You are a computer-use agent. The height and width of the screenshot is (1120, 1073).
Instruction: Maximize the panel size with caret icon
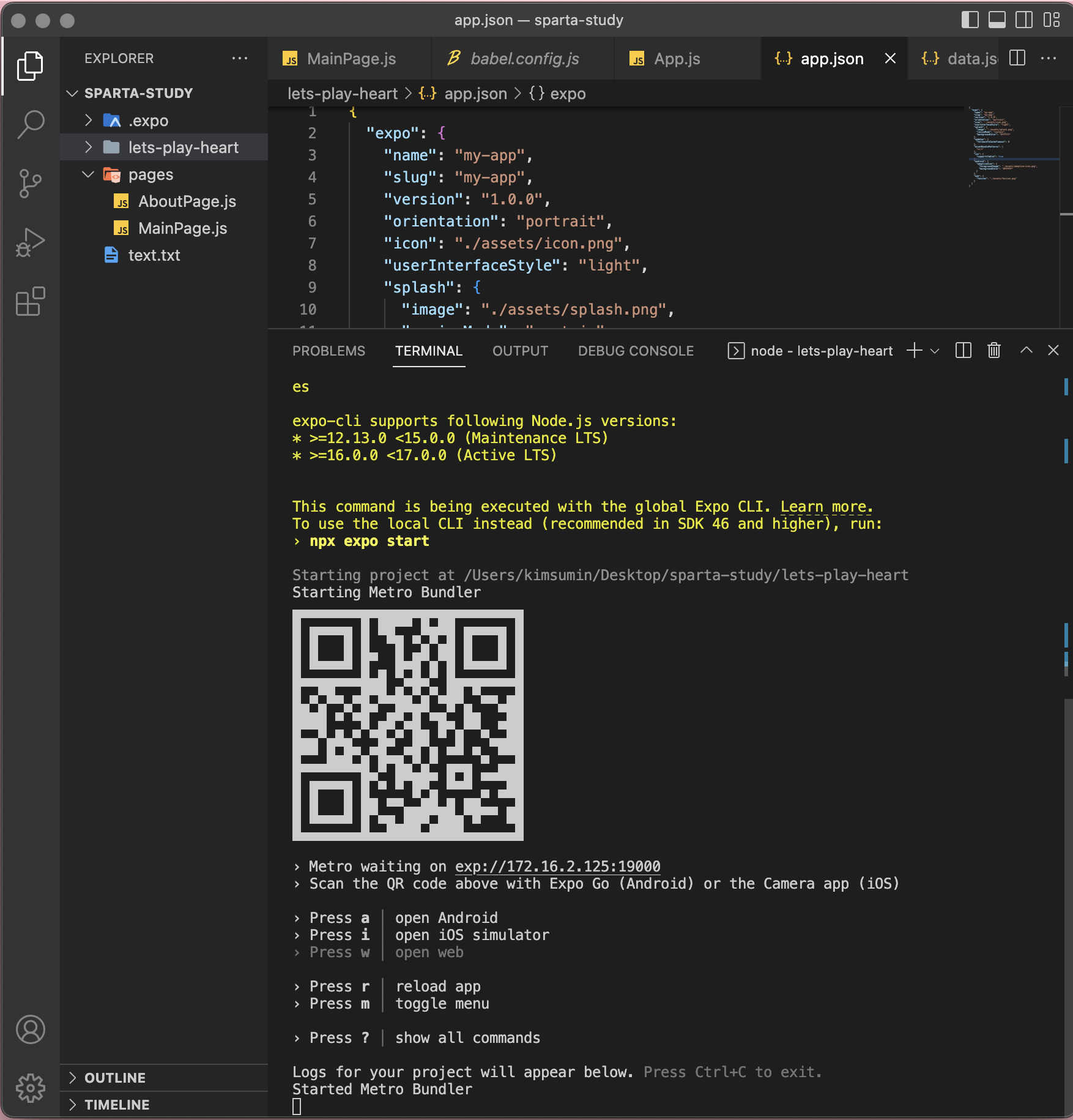(x=1026, y=351)
